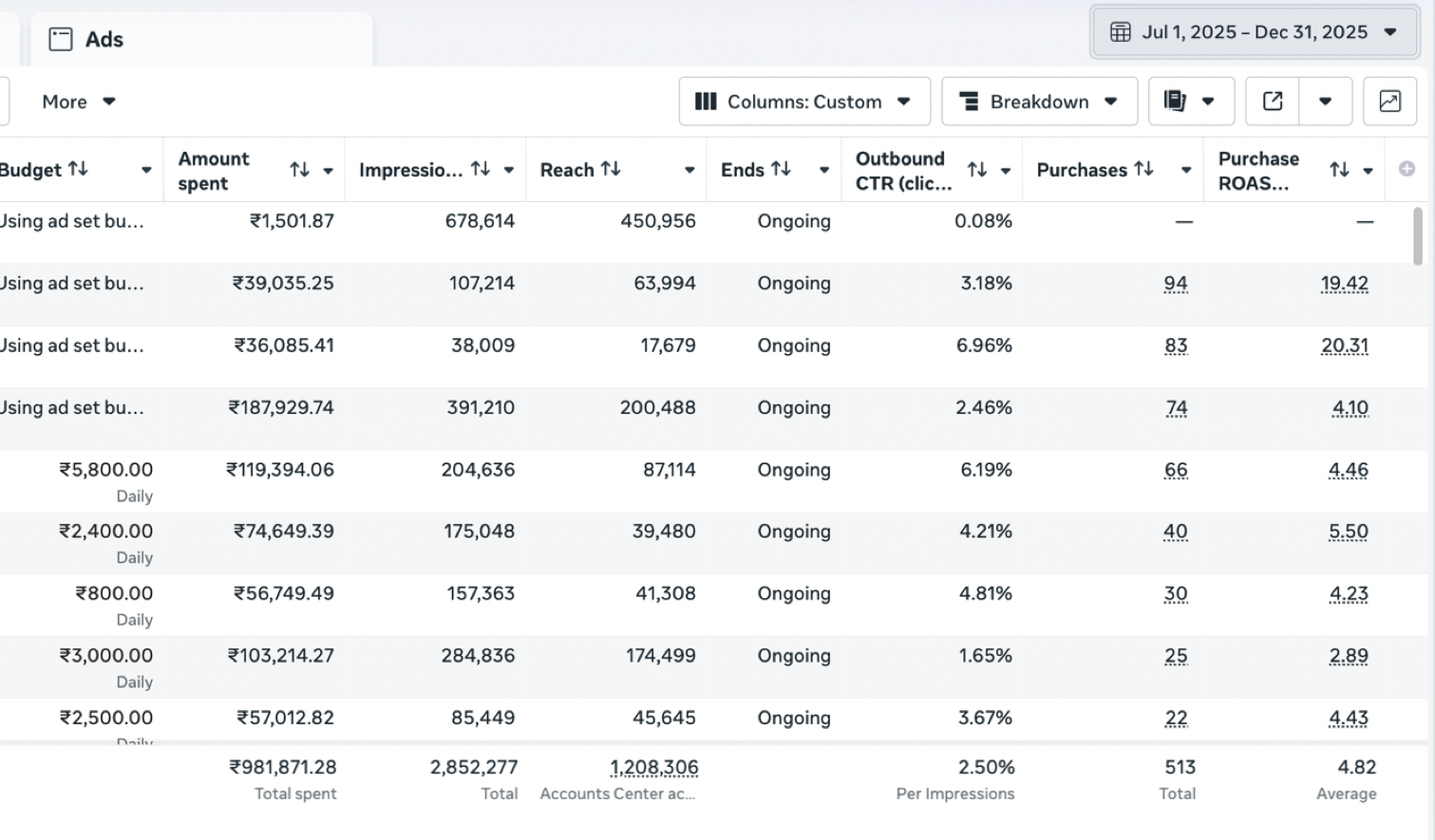The width and height of the screenshot is (1435, 840).
Task: Open ROAS value 20.31 link
Action: (1345, 345)
